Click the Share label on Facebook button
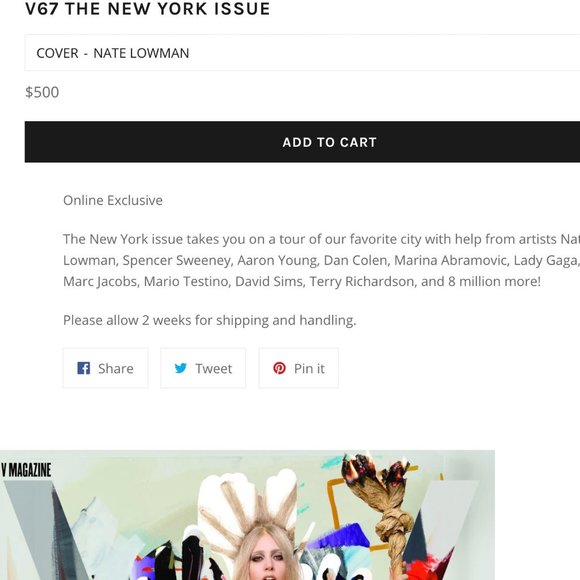 pyautogui.click(x=116, y=368)
